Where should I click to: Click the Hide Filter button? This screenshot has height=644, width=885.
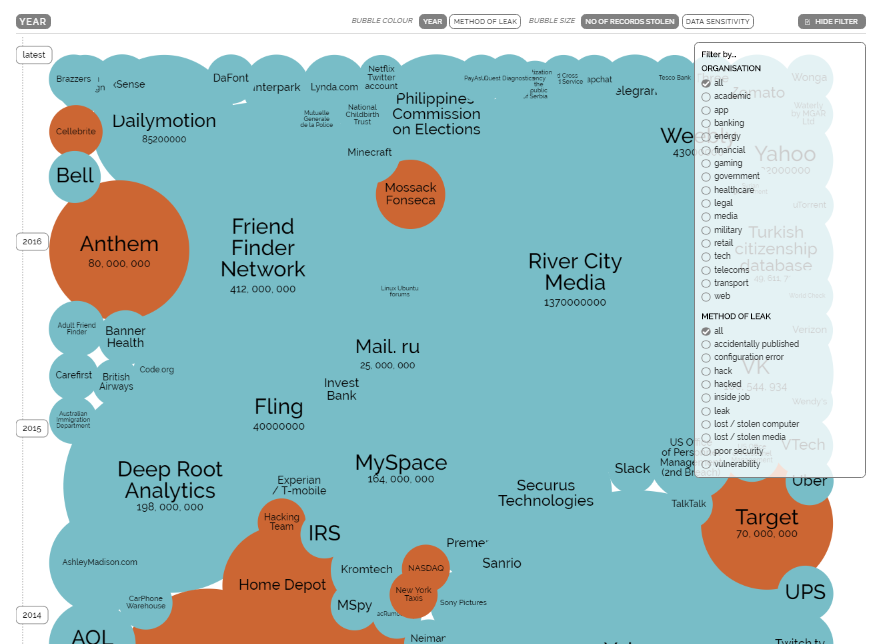coord(831,21)
